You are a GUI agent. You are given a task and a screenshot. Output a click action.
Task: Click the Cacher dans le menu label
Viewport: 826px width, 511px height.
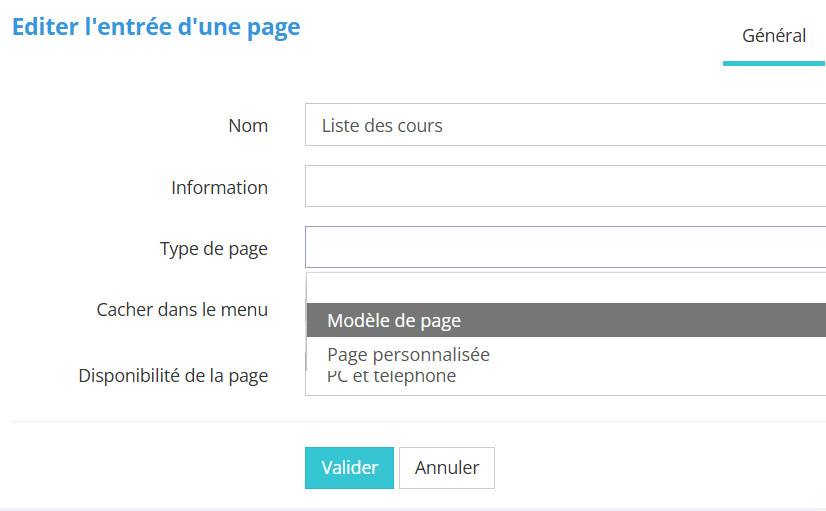click(182, 310)
